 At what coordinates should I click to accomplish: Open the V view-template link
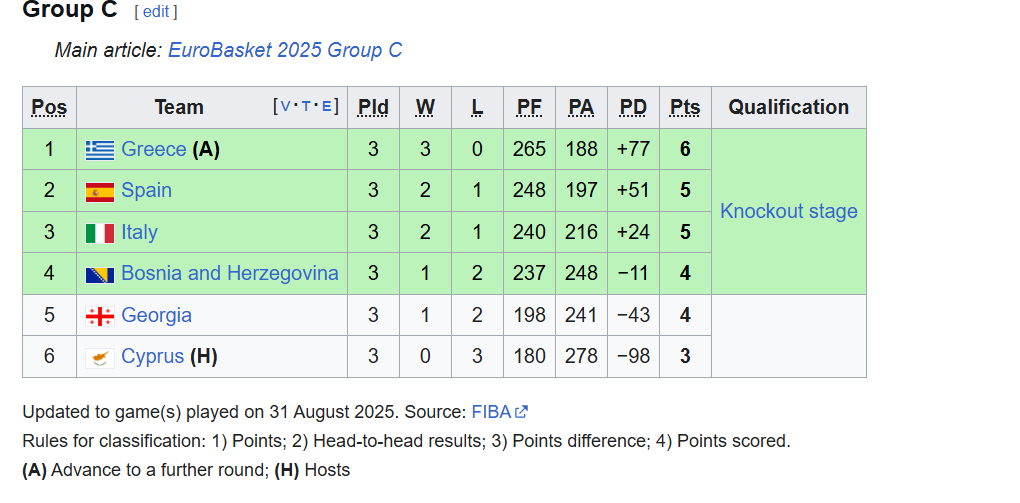[285, 106]
